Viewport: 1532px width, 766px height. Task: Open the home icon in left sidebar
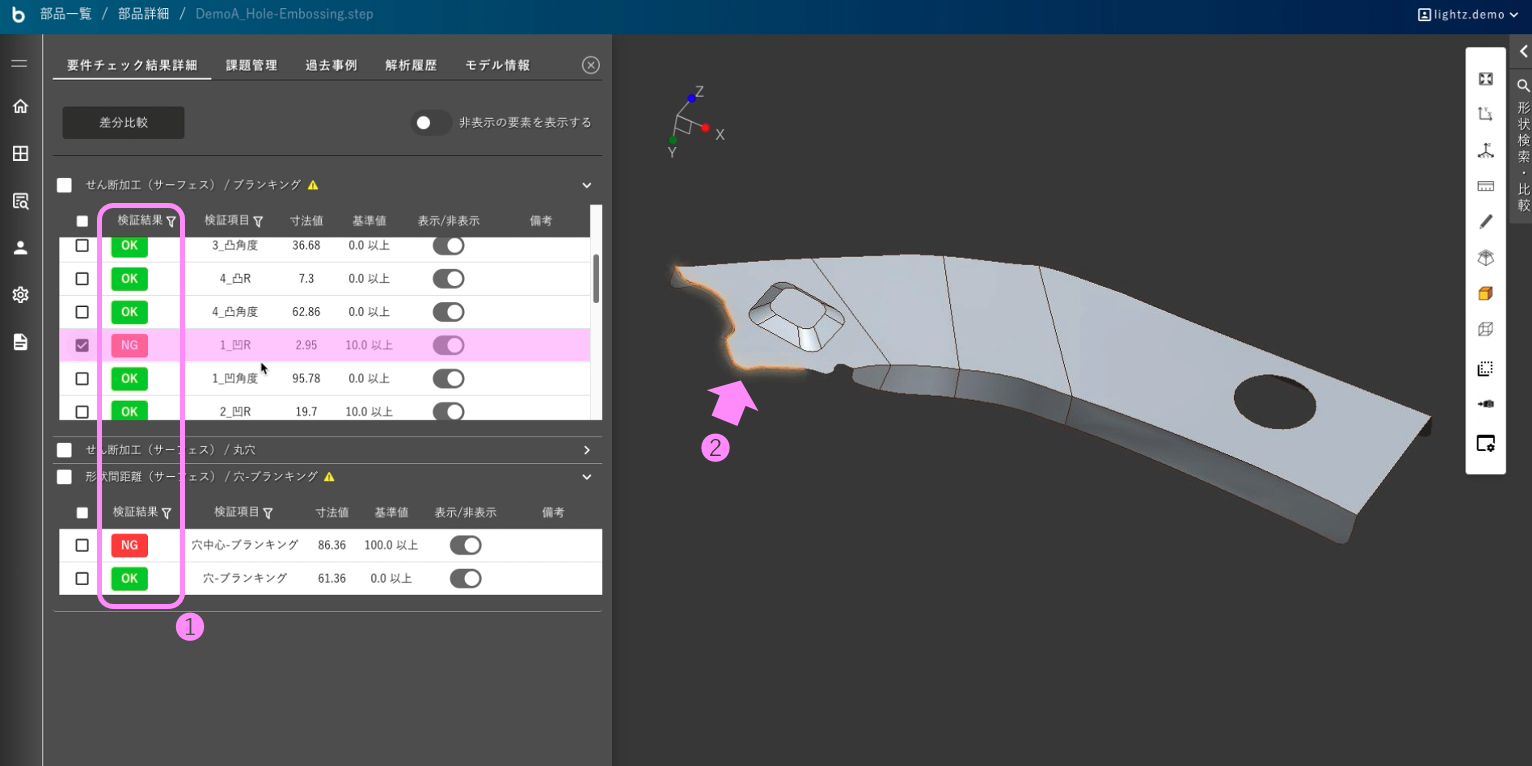pyautogui.click(x=20, y=106)
